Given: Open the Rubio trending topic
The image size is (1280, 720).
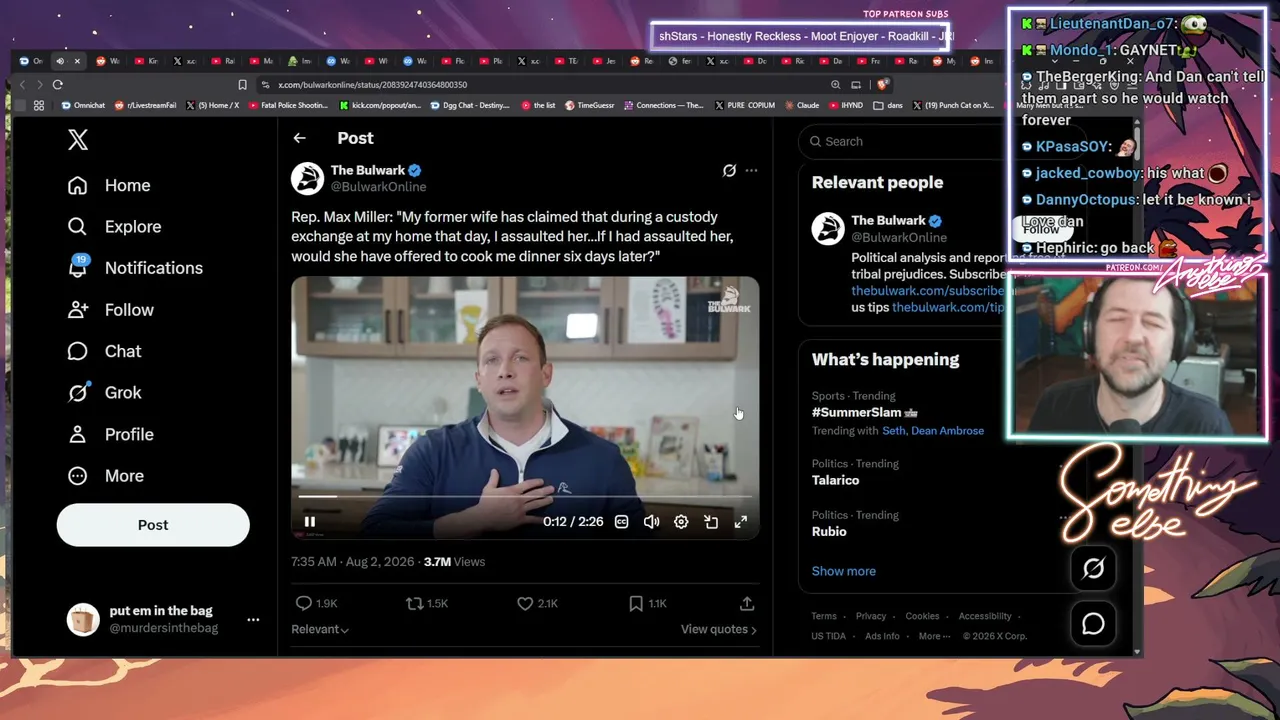Looking at the screenshot, I should (829, 531).
